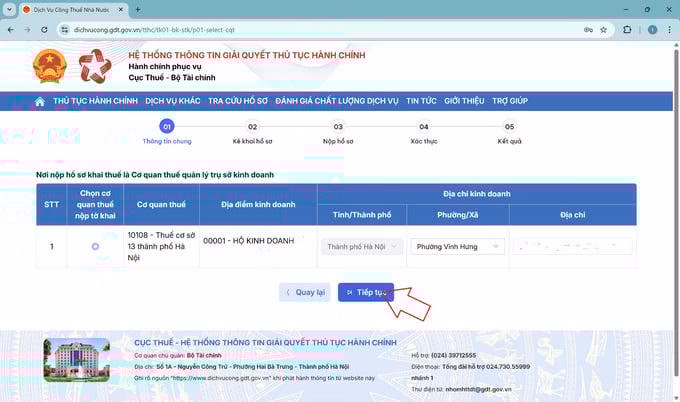Click the Địa chỉ input field
680x402 pixels.
[x=570, y=246]
